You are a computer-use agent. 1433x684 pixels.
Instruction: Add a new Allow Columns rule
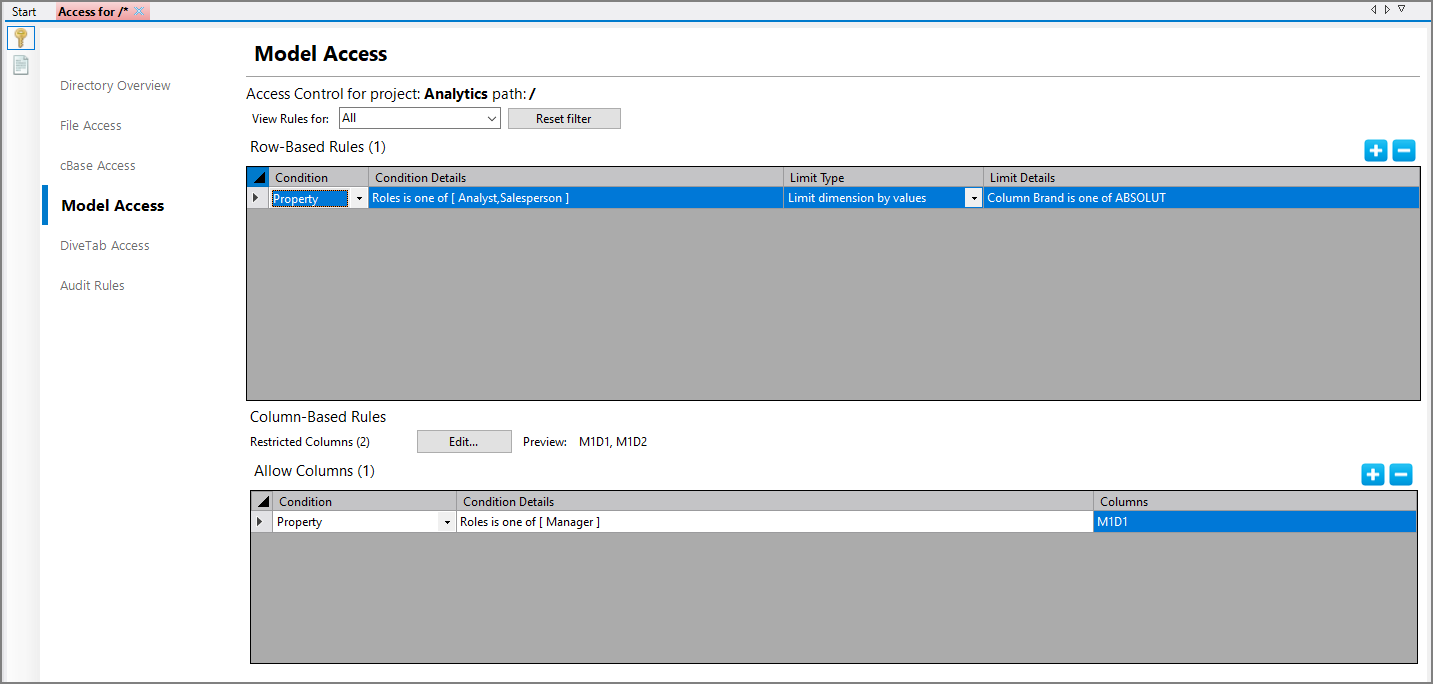pos(1373,475)
